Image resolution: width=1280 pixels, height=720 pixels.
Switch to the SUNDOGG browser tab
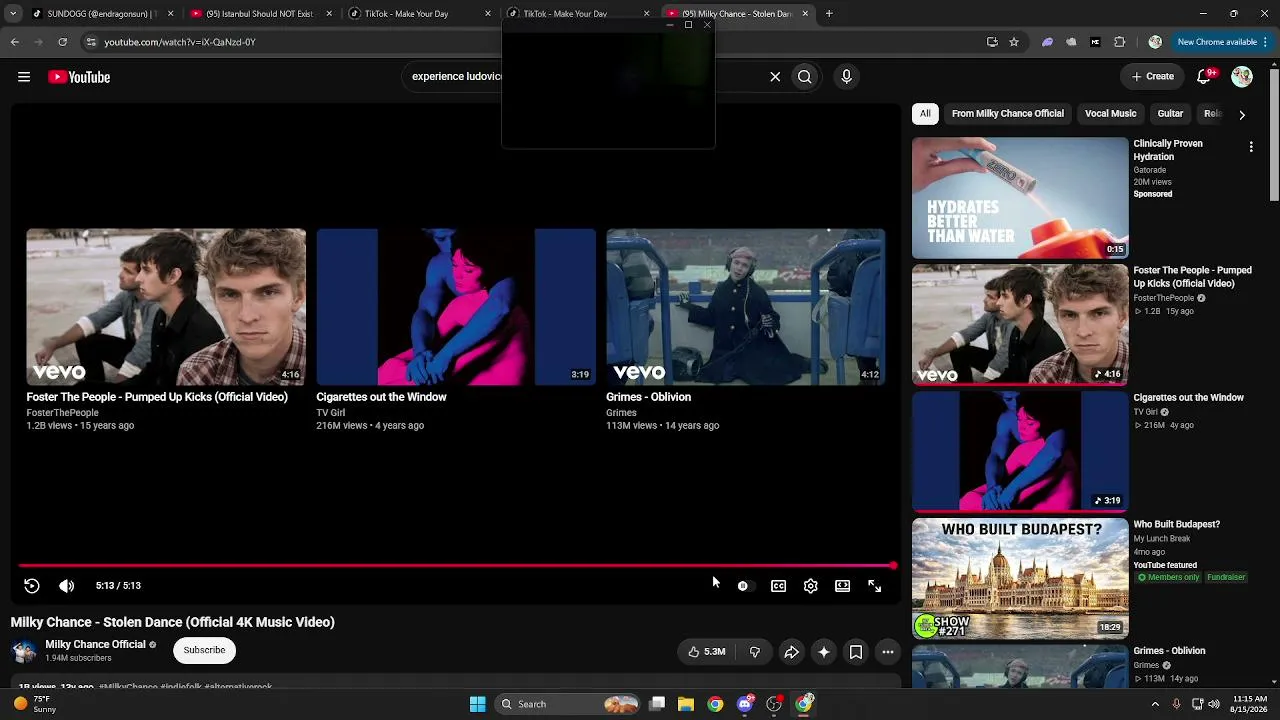pyautogui.click(x=100, y=14)
